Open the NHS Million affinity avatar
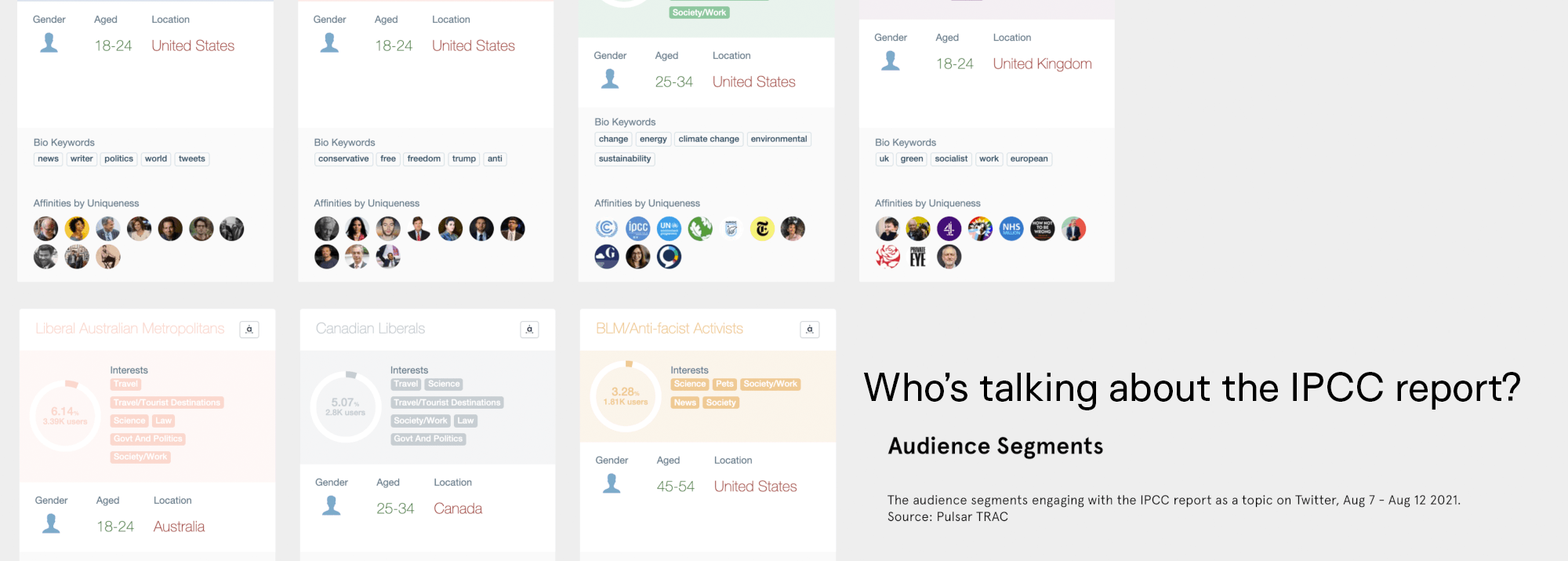This screenshot has height=561, width=1568. click(x=1011, y=228)
